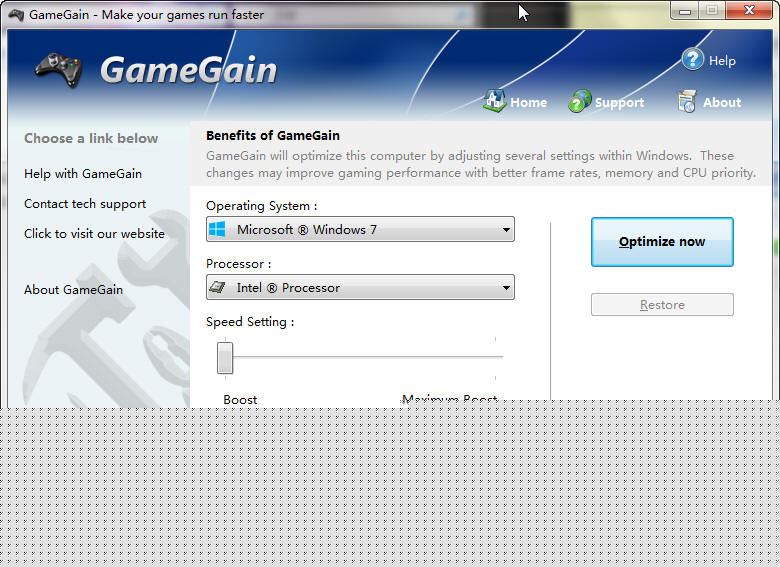This screenshot has height=567, width=780.
Task: Select the Intel Processor combo box
Action: pyautogui.click(x=360, y=287)
